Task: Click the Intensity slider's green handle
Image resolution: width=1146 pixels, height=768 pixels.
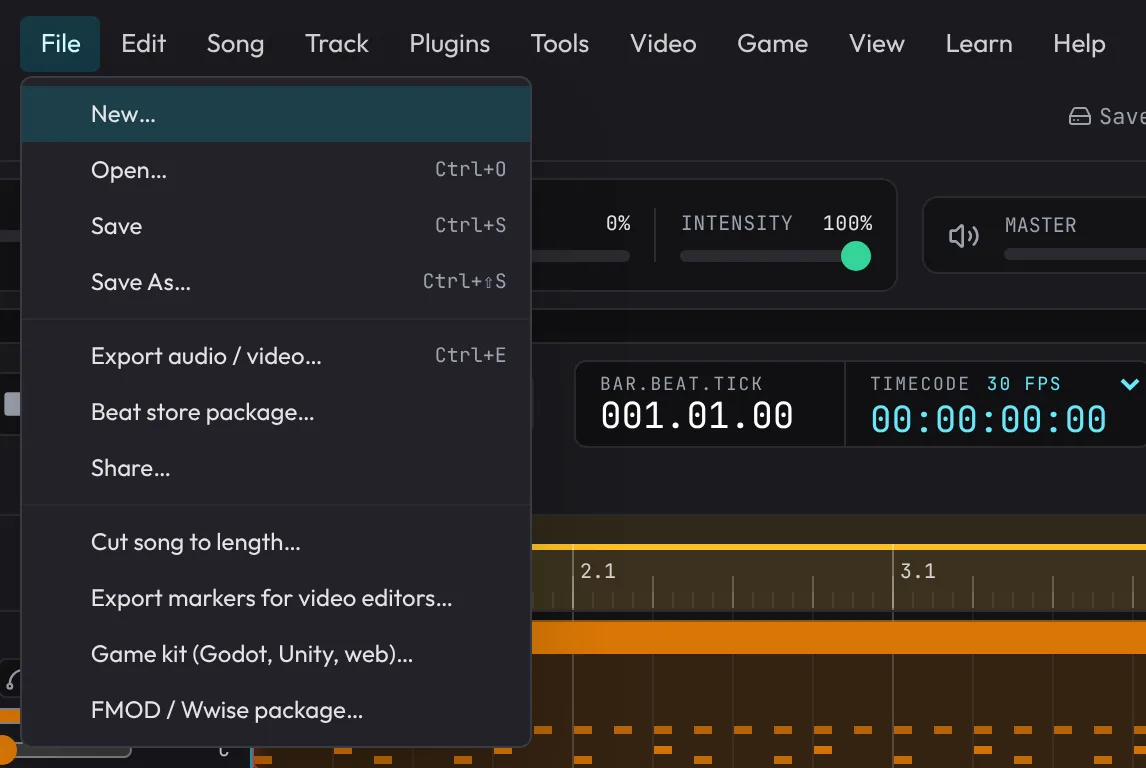Action: [856, 256]
